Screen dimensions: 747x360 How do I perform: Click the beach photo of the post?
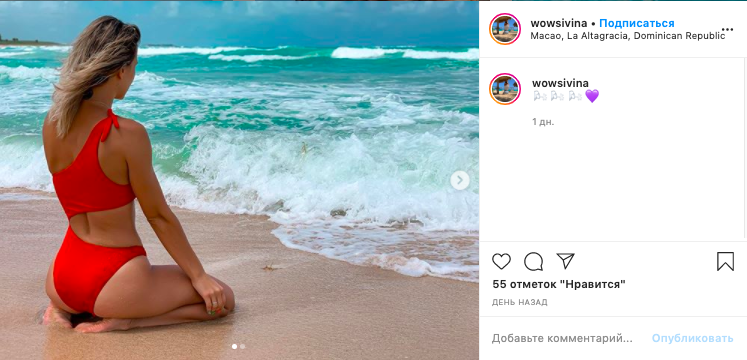pyautogui.click(x=239, y=180)
